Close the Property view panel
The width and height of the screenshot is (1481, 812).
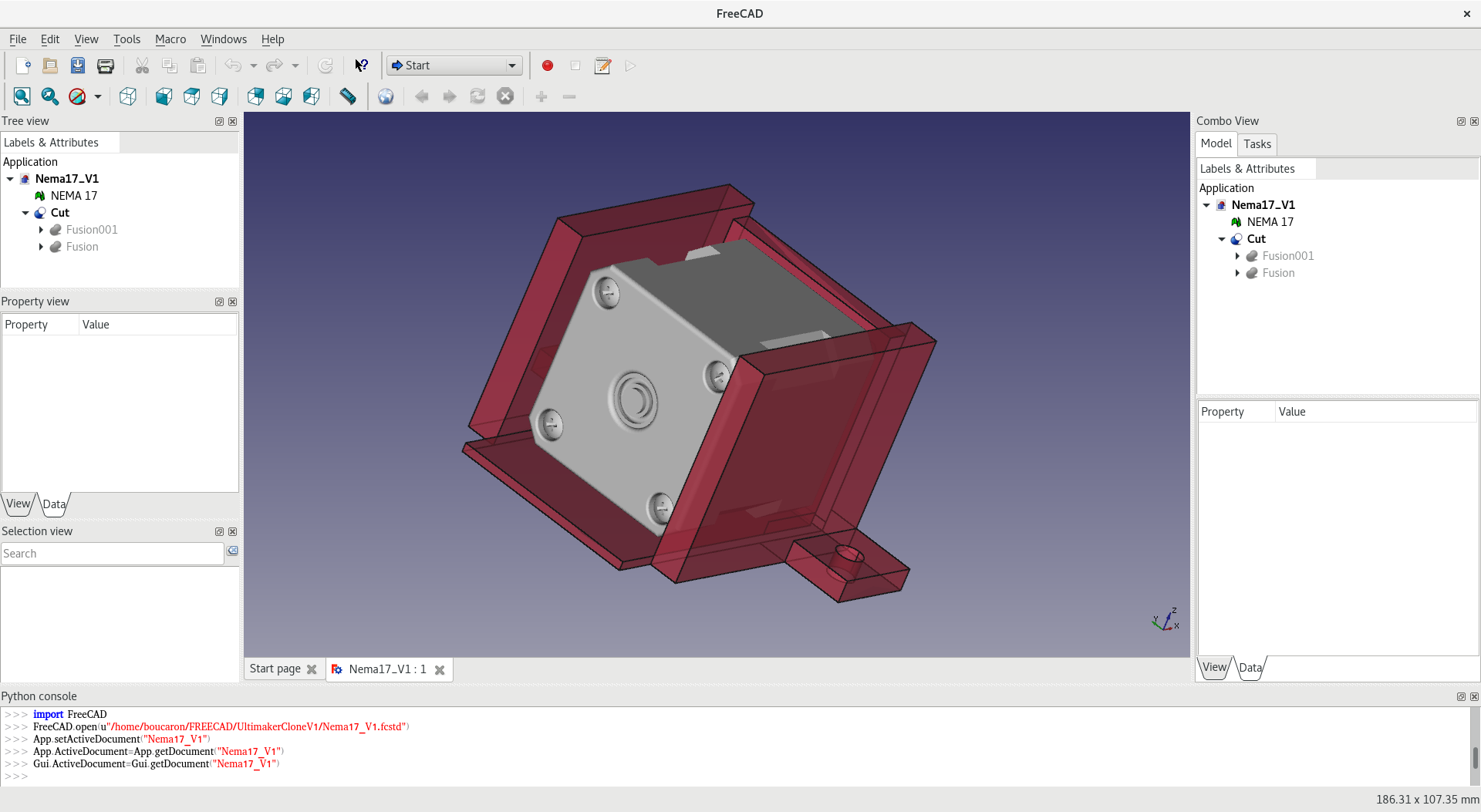coord(233,302)
